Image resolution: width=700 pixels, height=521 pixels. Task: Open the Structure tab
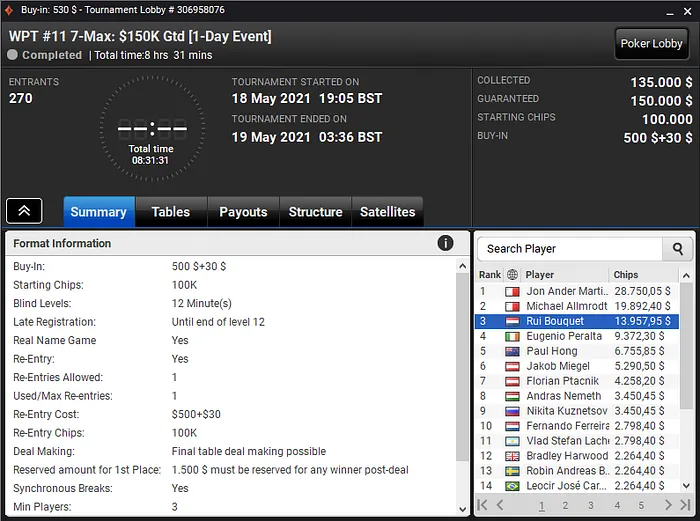pyautogui.click(x=316, y=212)
